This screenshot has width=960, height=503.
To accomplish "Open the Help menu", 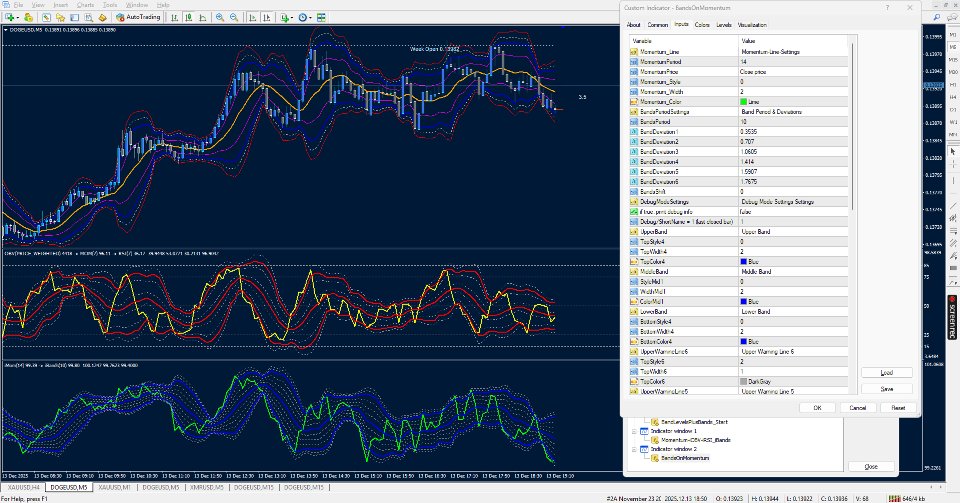I will click(x=163, y=5).
